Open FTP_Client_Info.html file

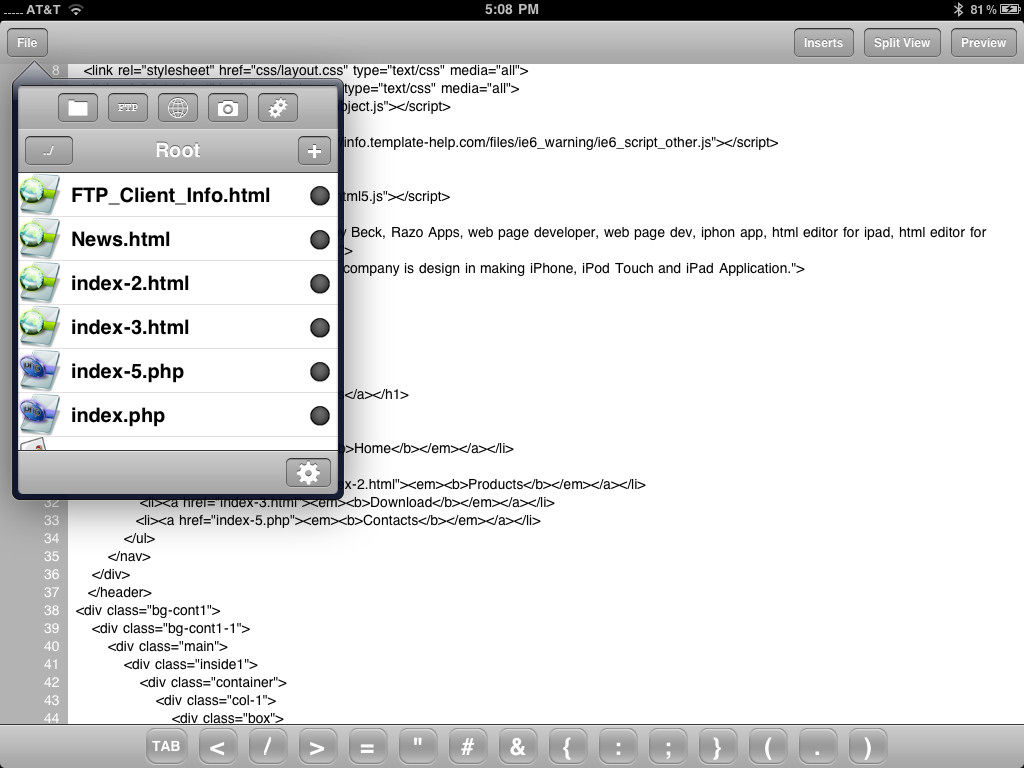point(178,195)
